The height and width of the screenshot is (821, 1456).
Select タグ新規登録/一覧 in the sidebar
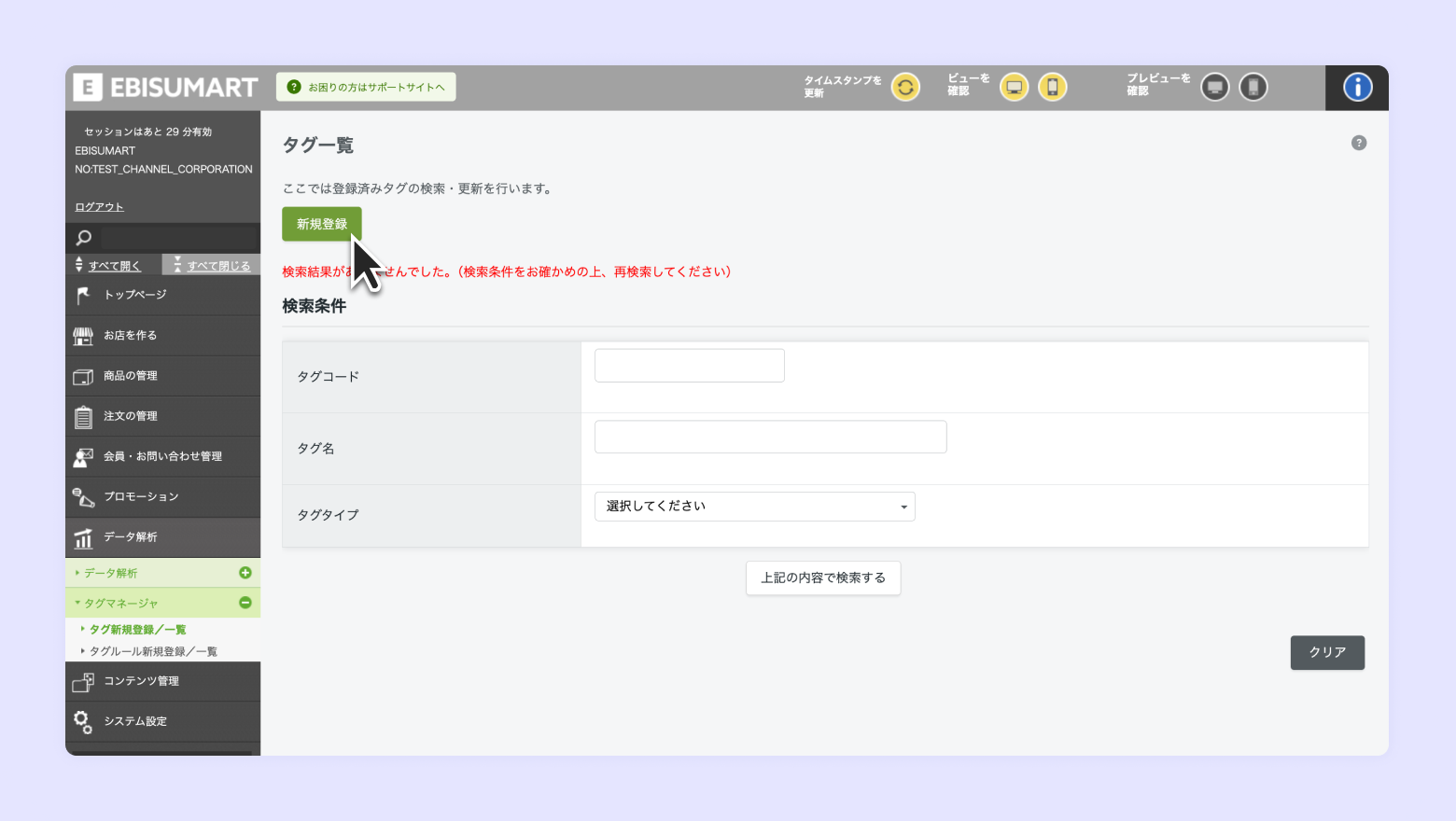138,630
